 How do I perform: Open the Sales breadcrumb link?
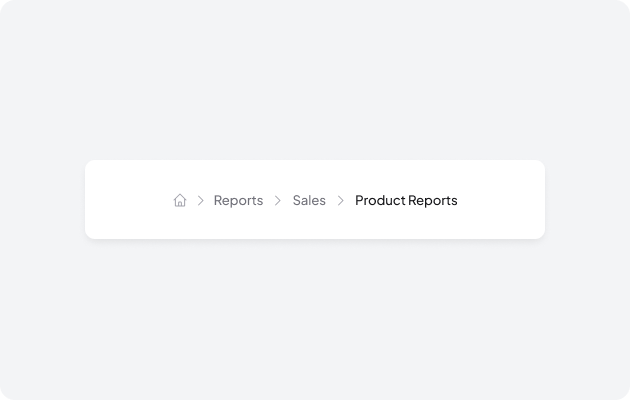point(309,200)
